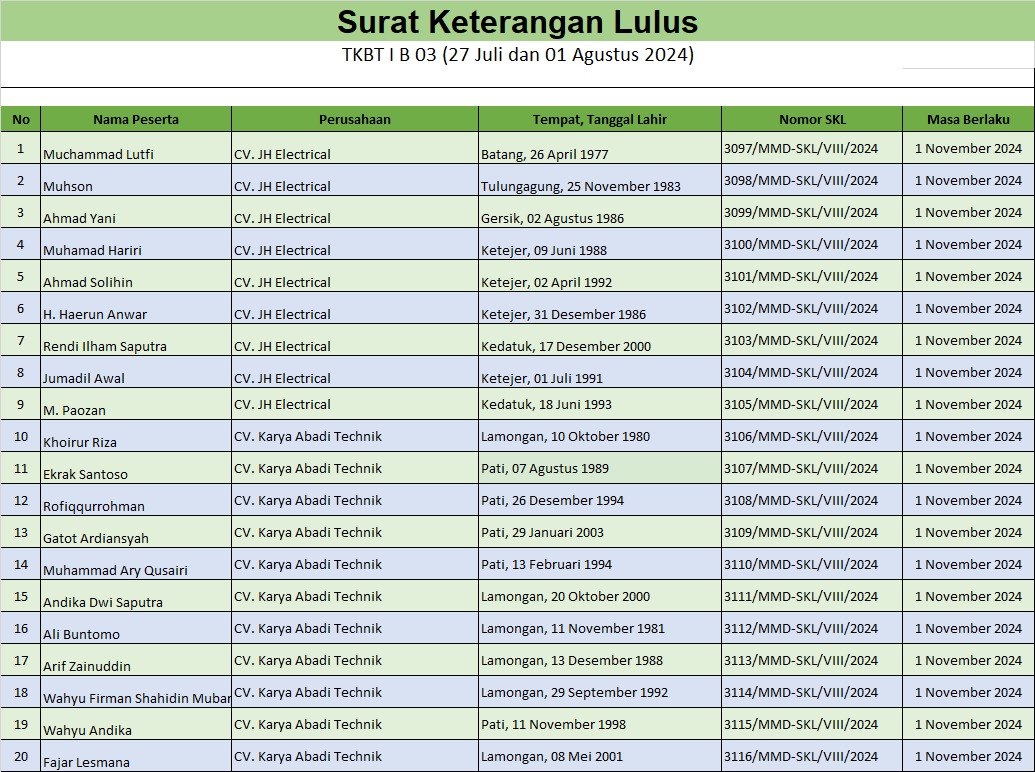1035x772 pixels.
Task: Select SKL number '3097/MMD-SKL/VIII/2024'
Action: [x=812, y=148]
